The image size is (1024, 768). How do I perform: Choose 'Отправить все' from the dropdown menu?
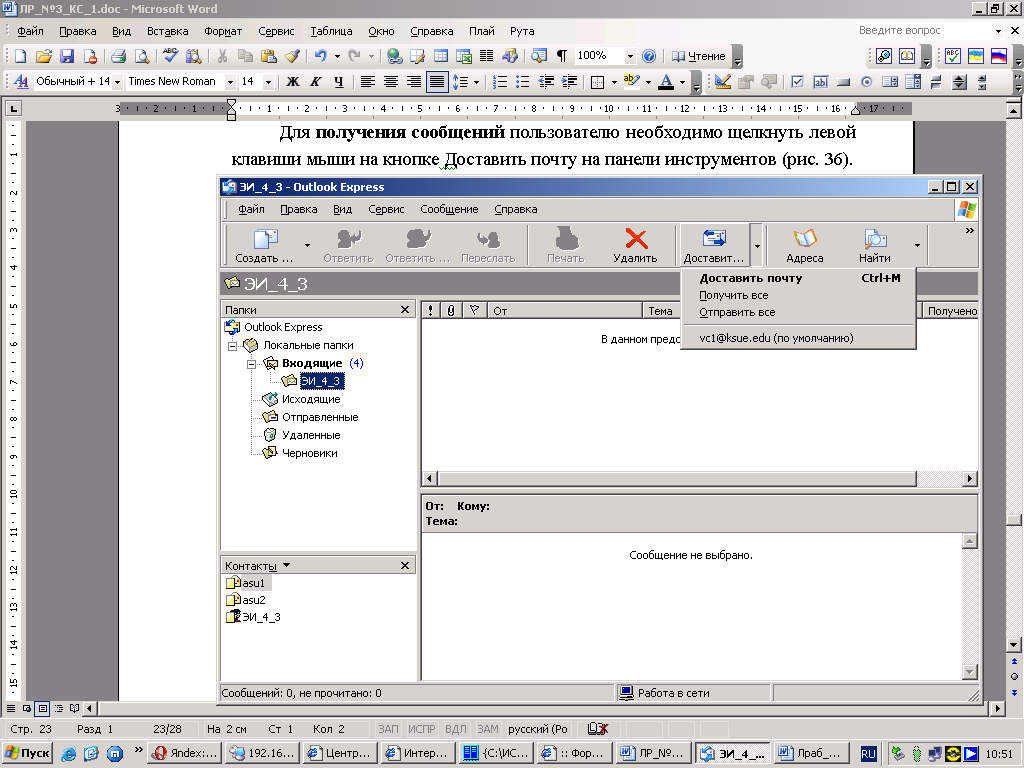(x=798, y=312)
